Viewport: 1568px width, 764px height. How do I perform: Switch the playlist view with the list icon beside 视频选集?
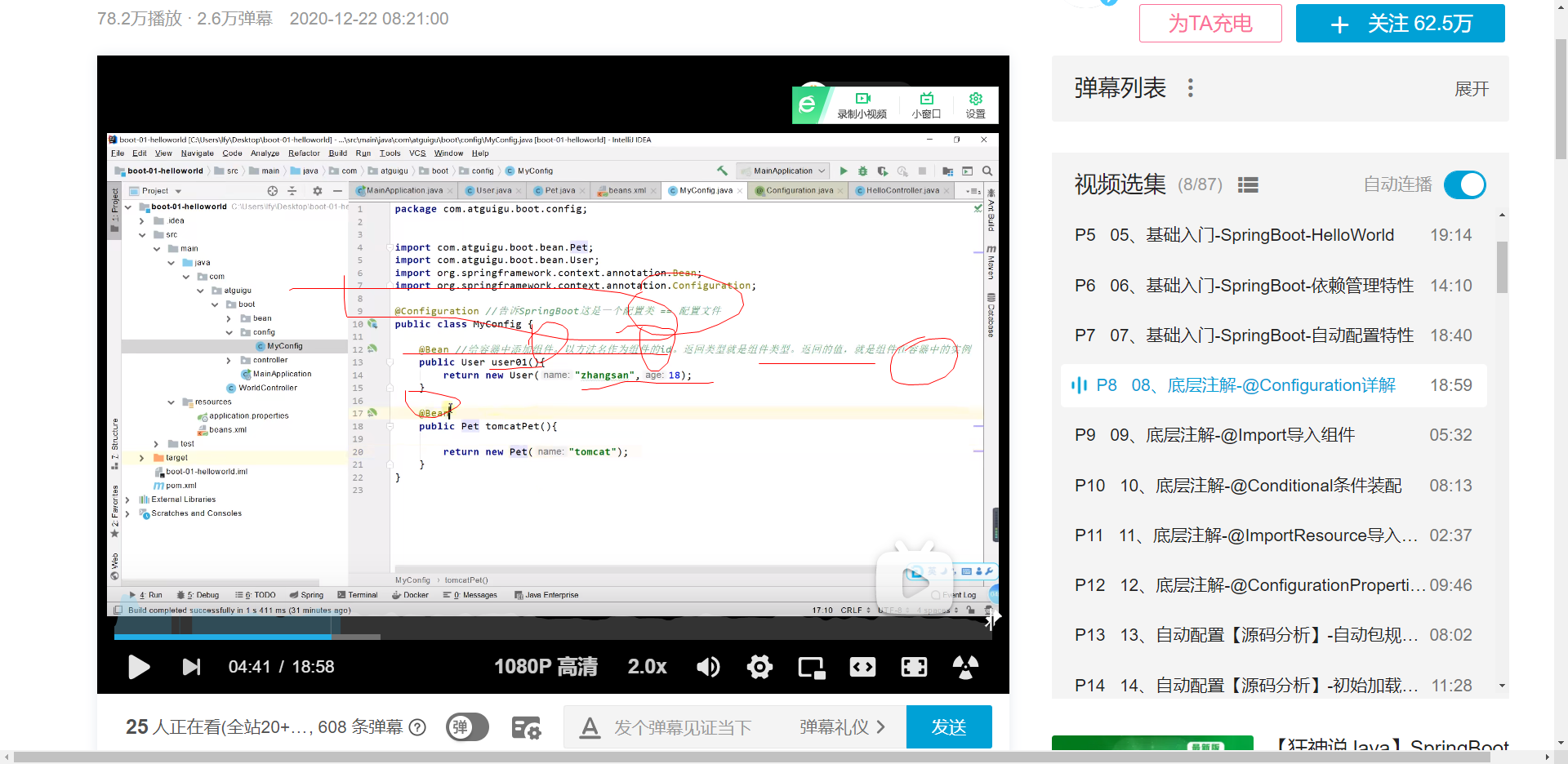pos(1248,185)
